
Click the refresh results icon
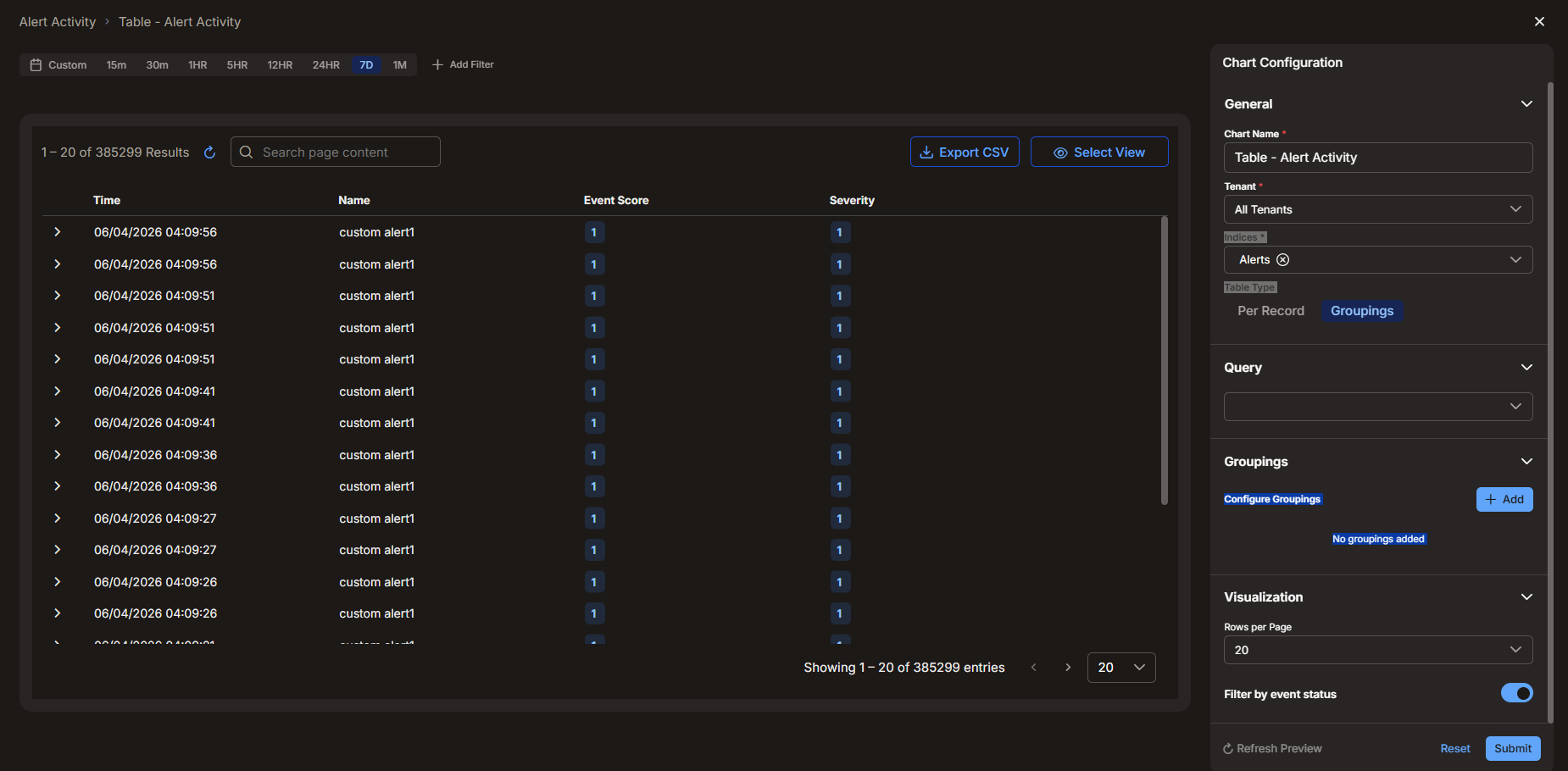coord(209,153)
